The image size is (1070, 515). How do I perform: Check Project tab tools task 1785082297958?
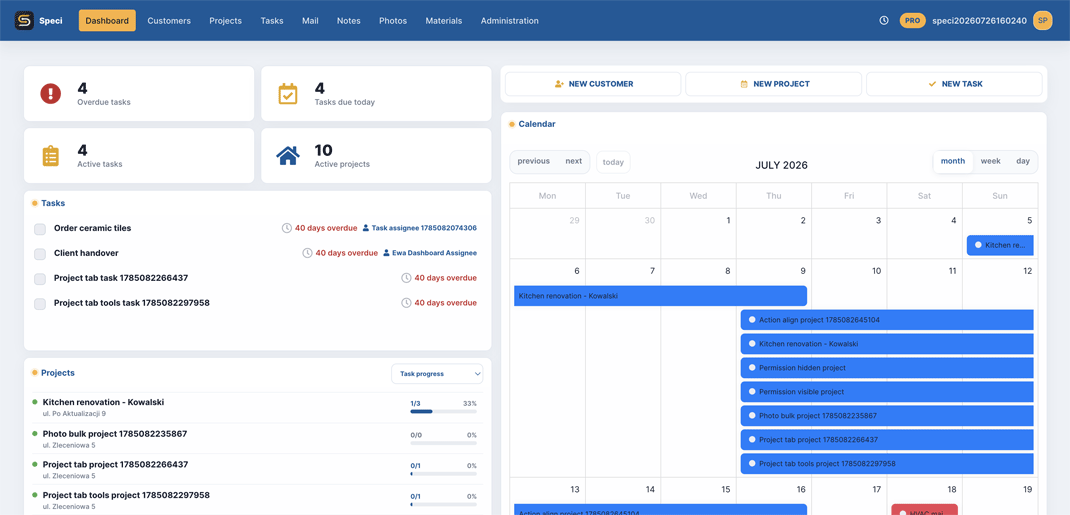click(40, 304)
